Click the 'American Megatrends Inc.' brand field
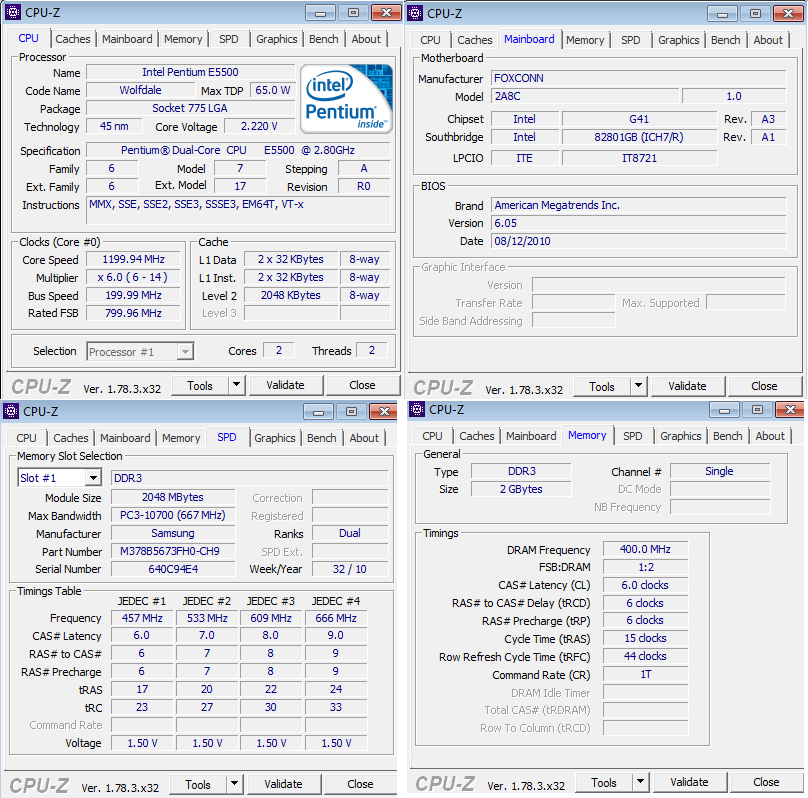The width and height of the screenshot is (808, 798). pos(638,205)
